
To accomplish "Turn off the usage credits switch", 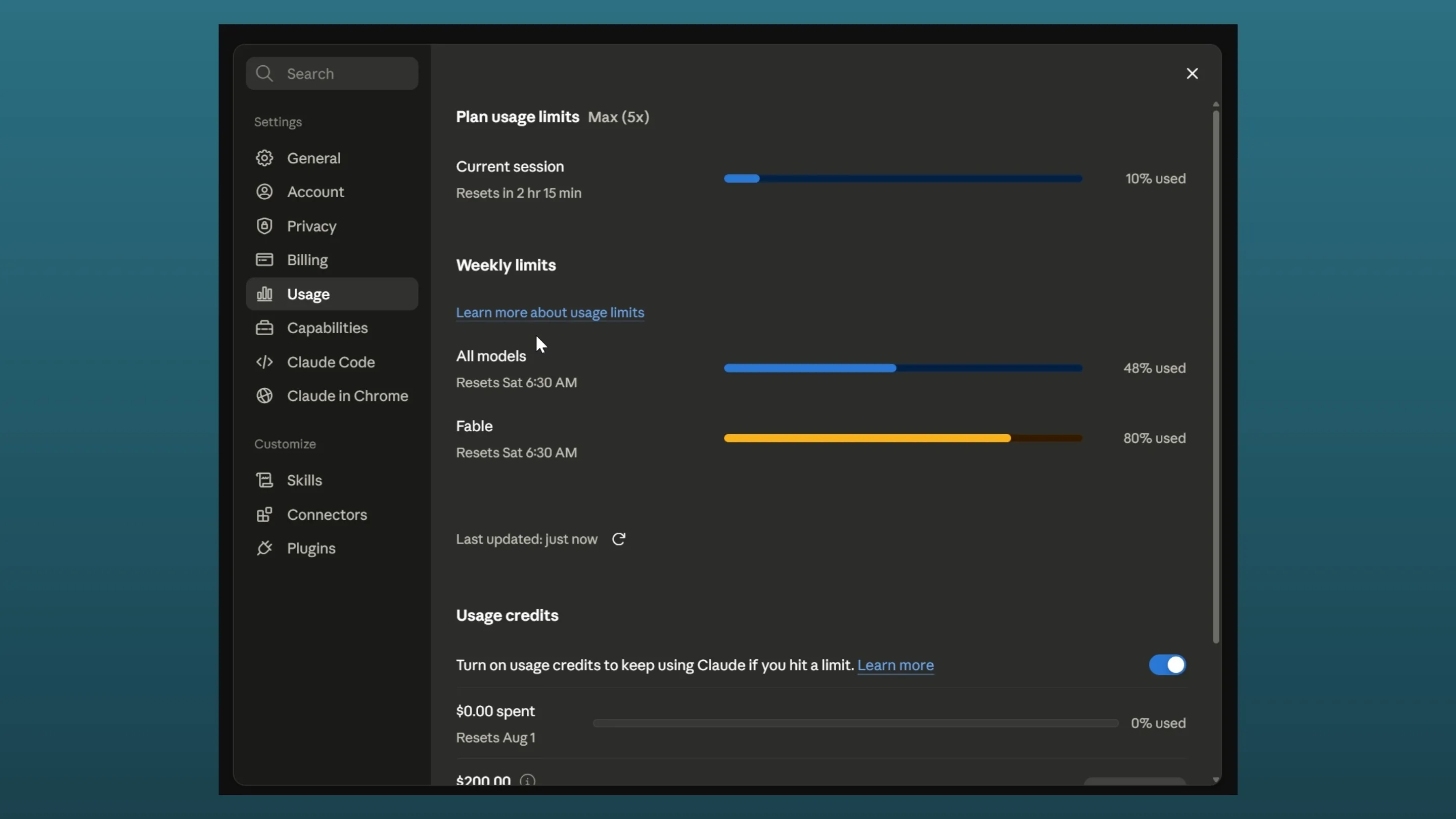I will coord(1167,665).
